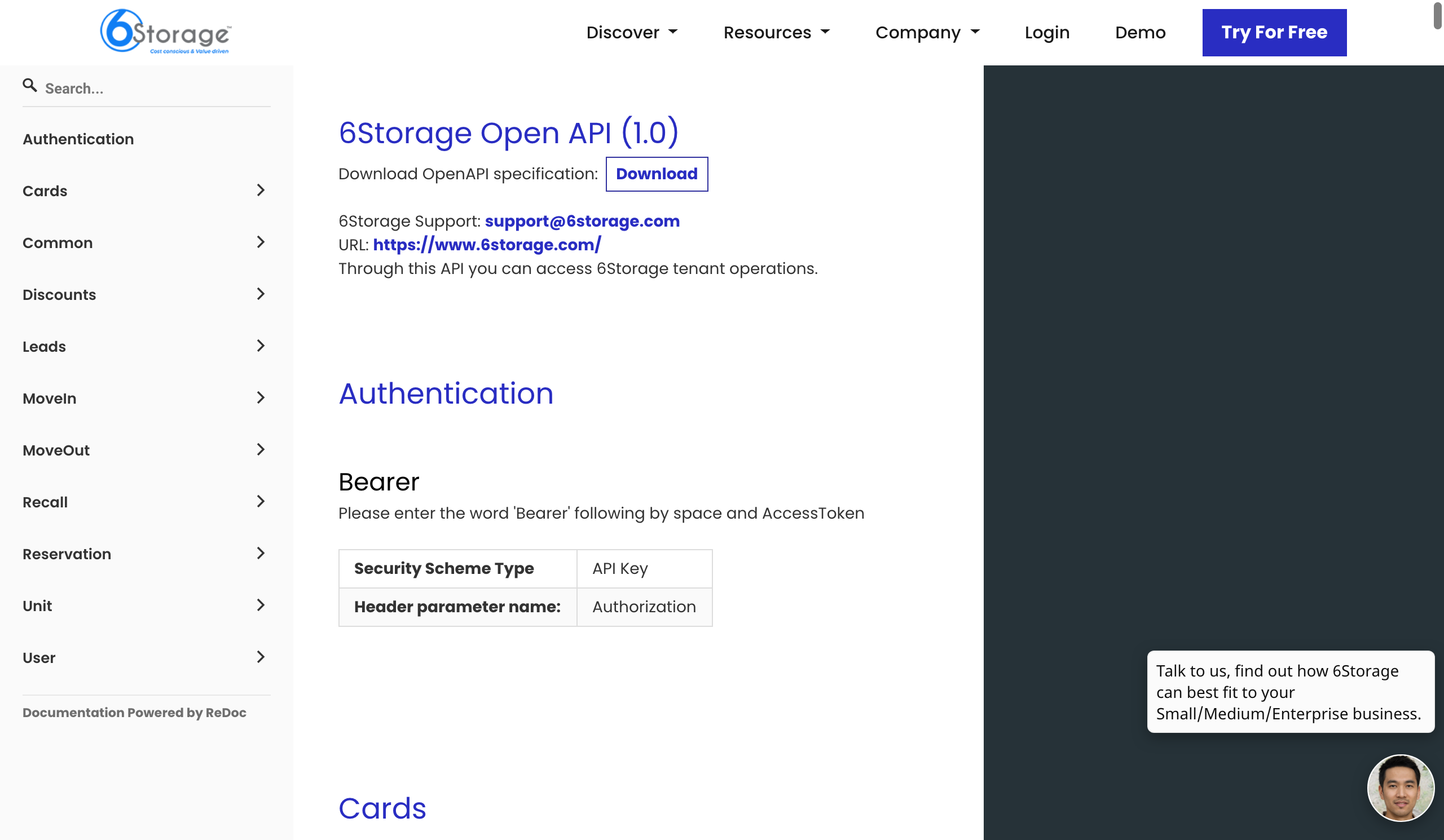Open the chat agent avatar

coord(1401,788)
